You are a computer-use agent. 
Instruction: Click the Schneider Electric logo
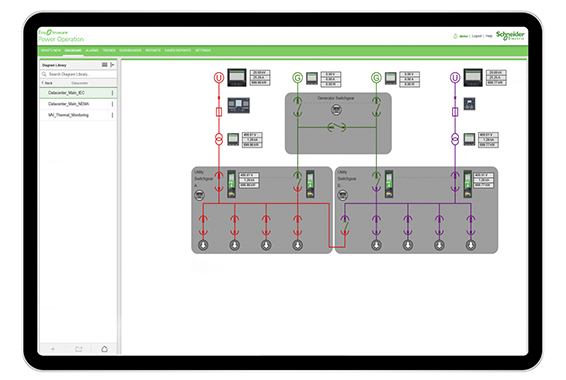tap(510, 35)
